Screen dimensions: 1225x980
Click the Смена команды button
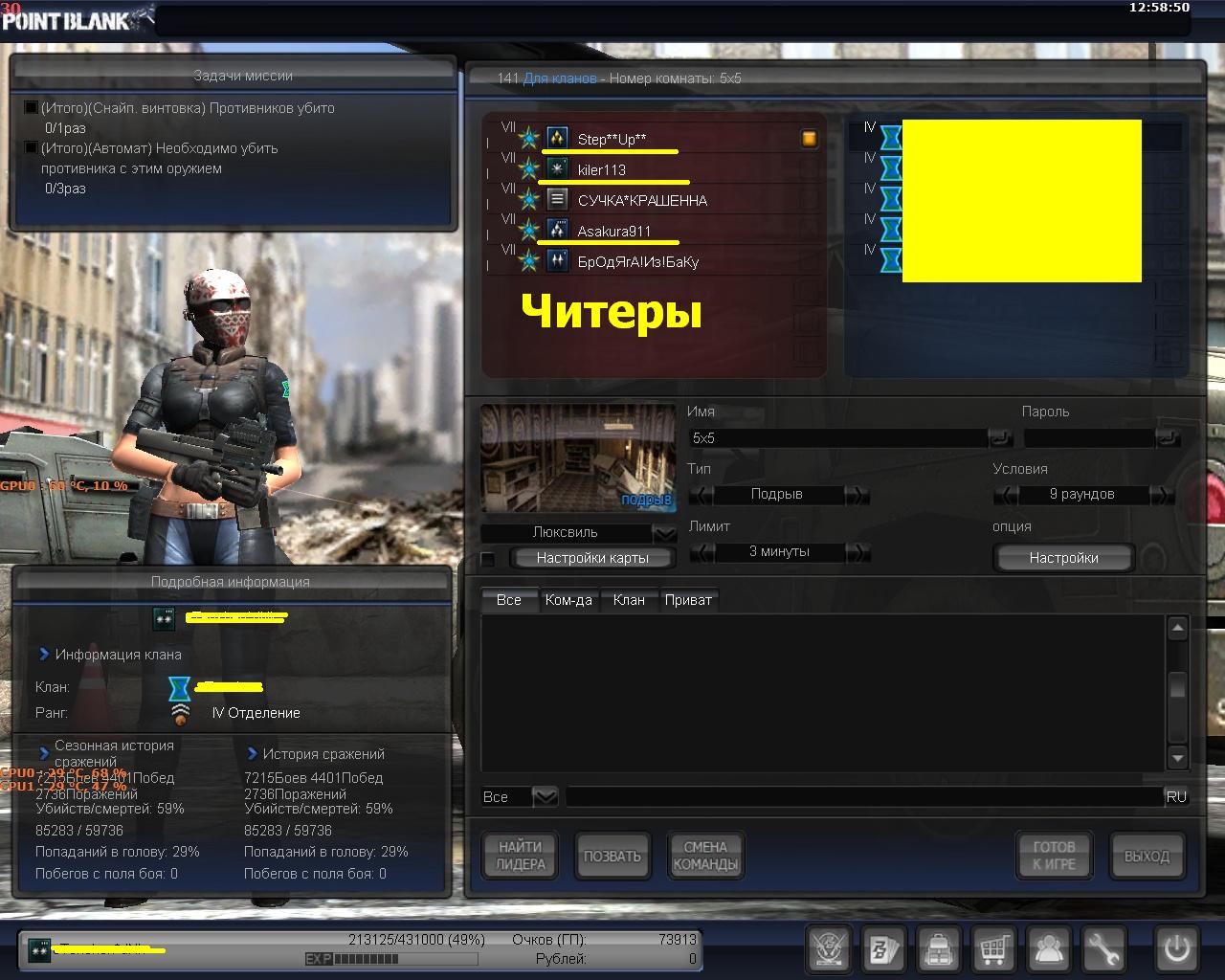[705, 856]
